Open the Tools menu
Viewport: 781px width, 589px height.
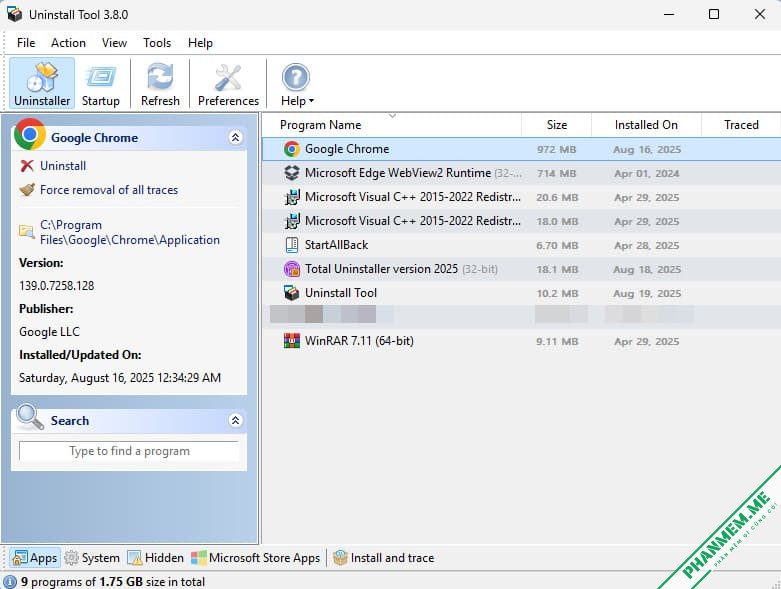pos(157,43)
